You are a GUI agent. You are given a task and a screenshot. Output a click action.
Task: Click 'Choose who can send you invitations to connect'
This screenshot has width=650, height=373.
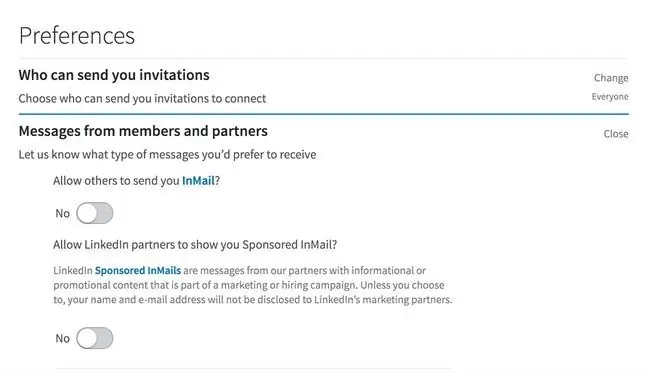click(x=142, y=99)
